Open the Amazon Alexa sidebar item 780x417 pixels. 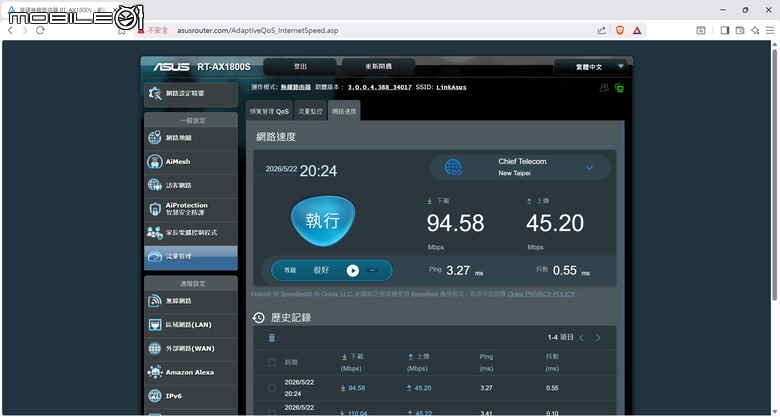191,372
